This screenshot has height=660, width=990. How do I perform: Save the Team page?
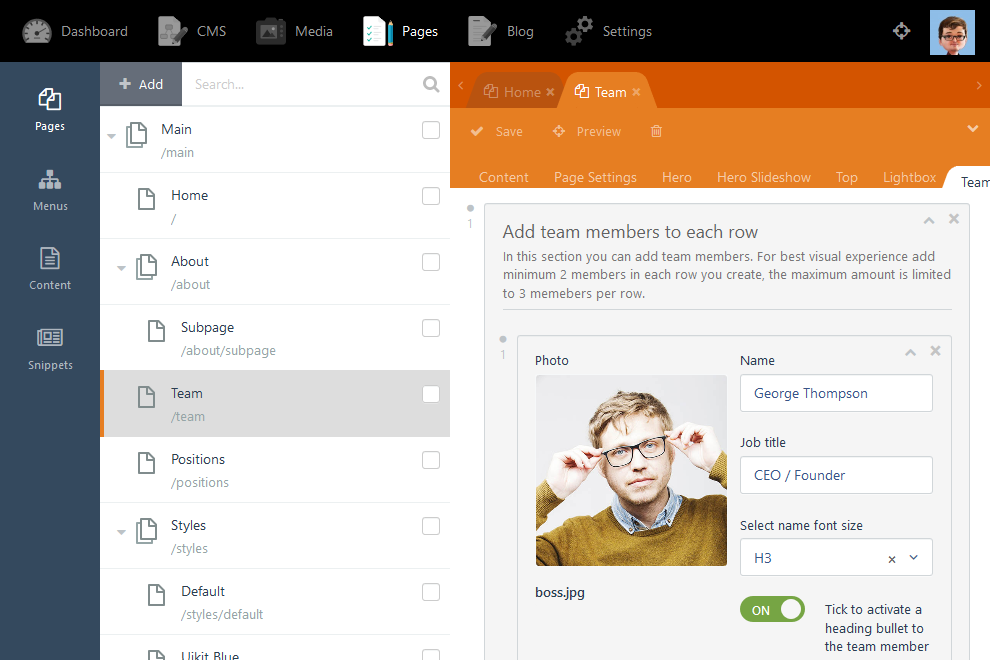[x=497, y=131]
